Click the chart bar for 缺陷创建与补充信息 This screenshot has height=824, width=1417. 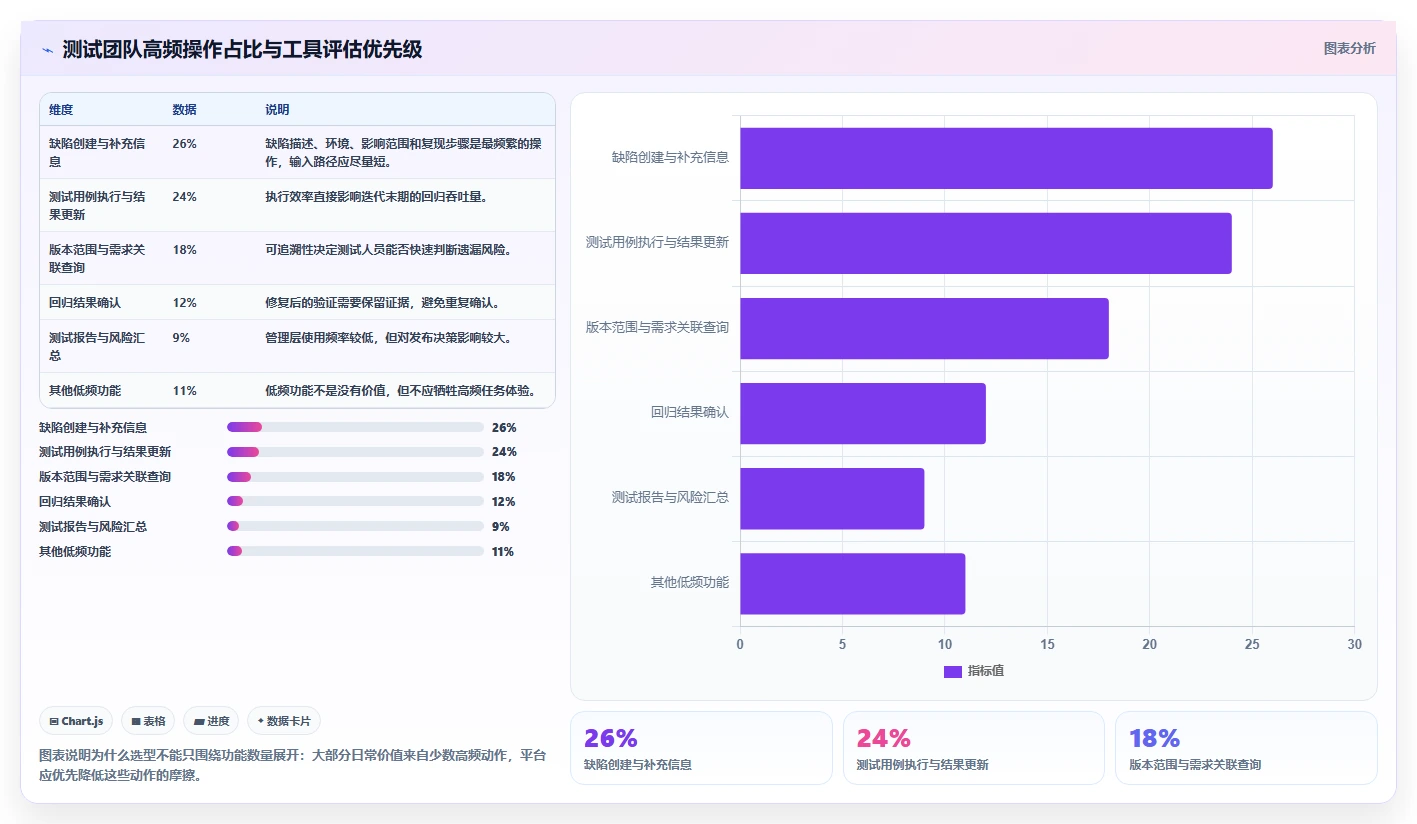pyautogui.click(x=1006, y=158)
